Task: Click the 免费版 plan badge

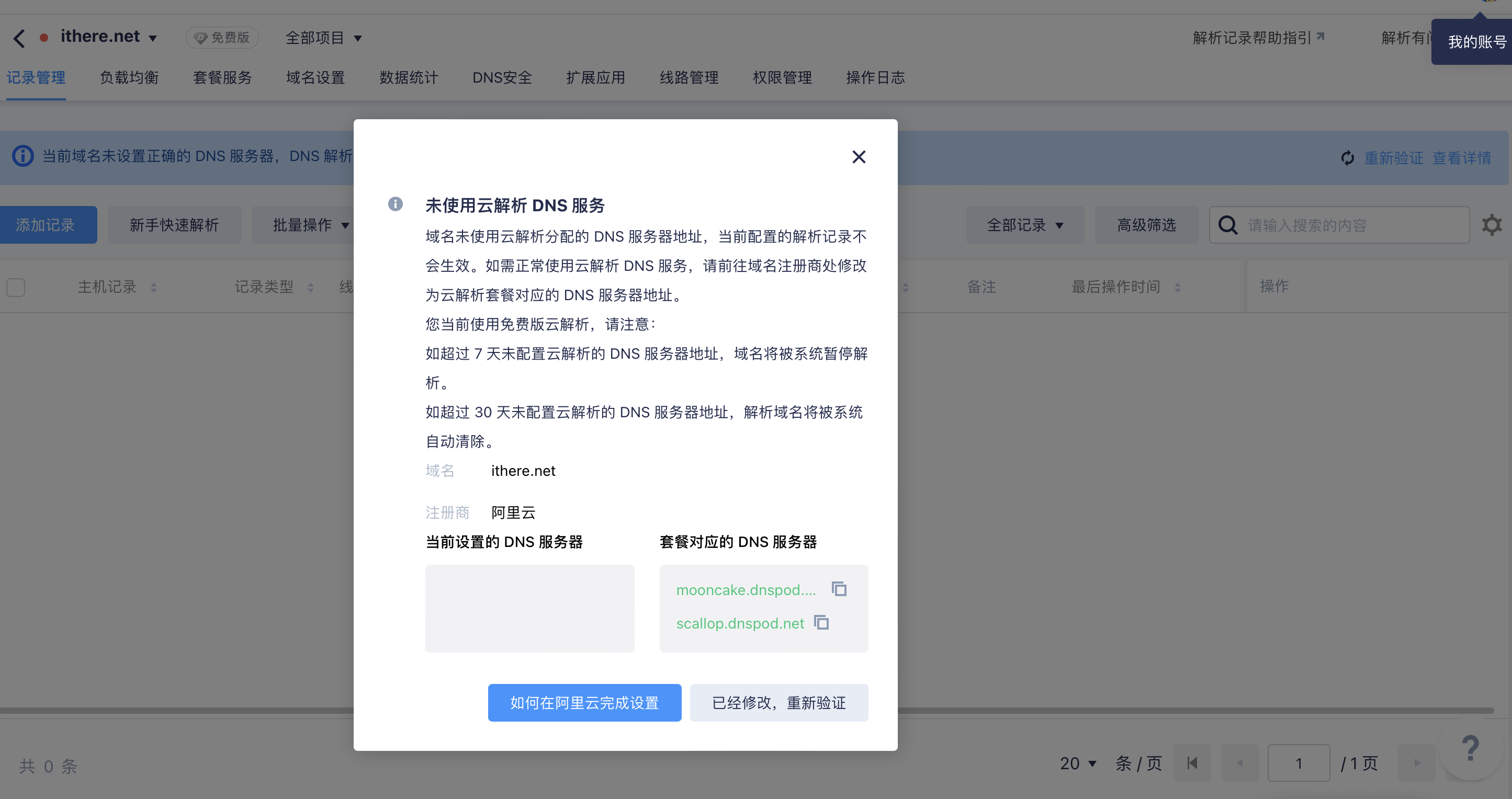Action: coord(222,38)
